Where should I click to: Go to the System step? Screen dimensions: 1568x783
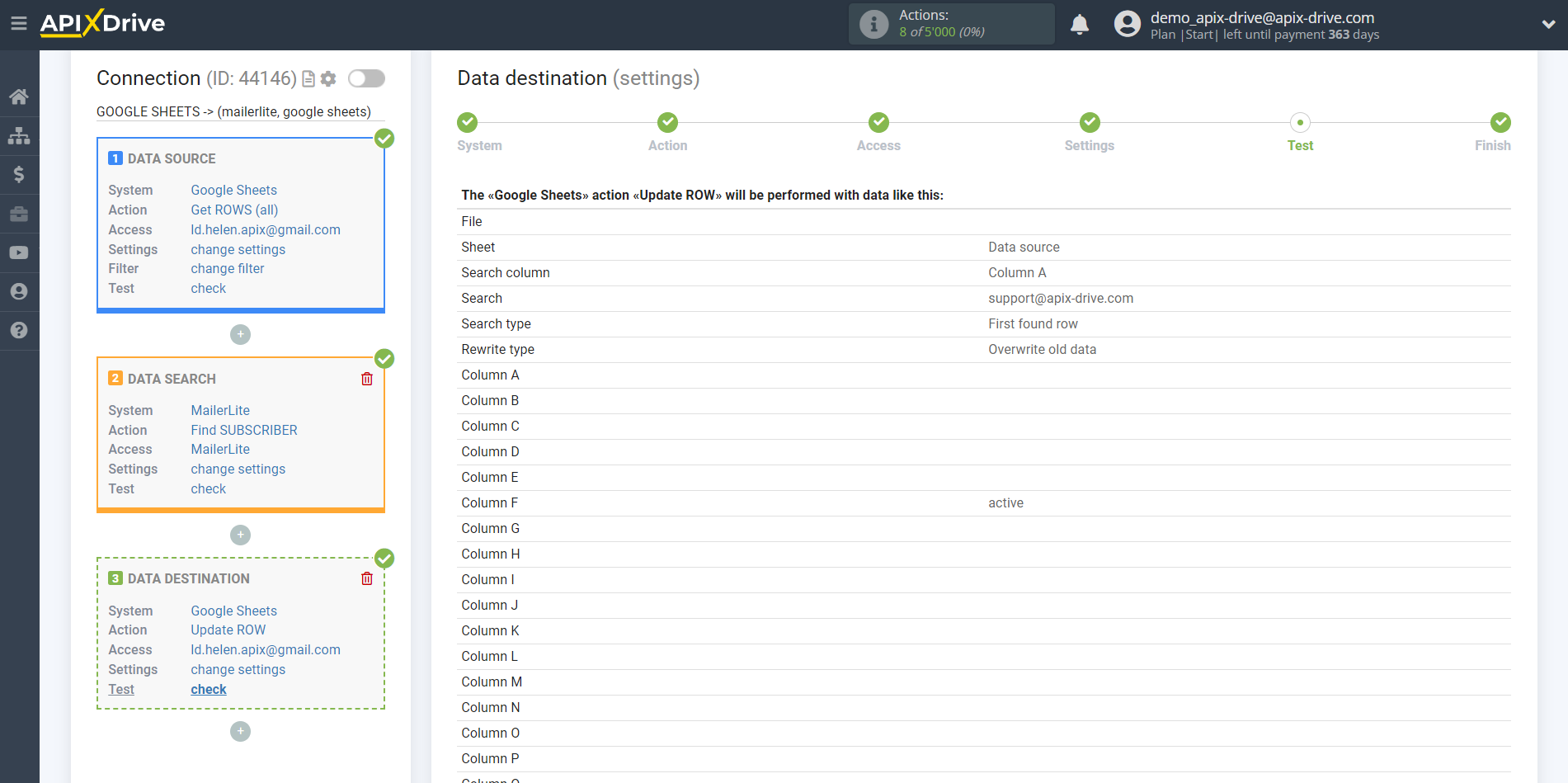point(468,122)
